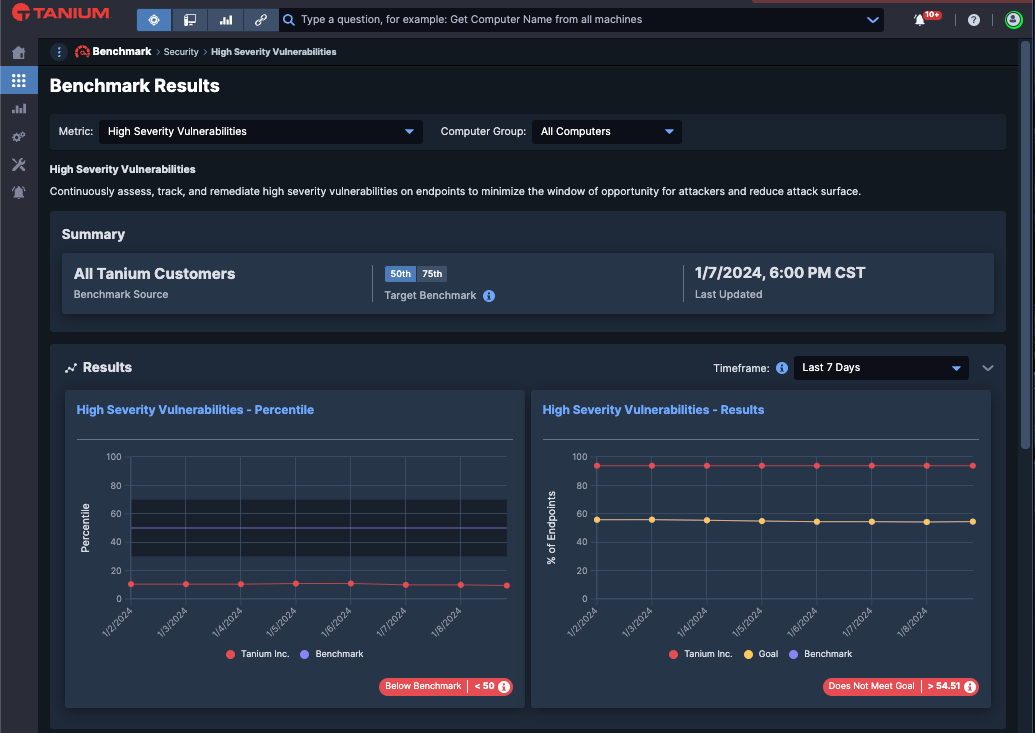The height and width of the screenshot is (733, 1035).
Task: Toggle the Tanium Inc. legend in the Percentile chart
Action: coord(257,654)
